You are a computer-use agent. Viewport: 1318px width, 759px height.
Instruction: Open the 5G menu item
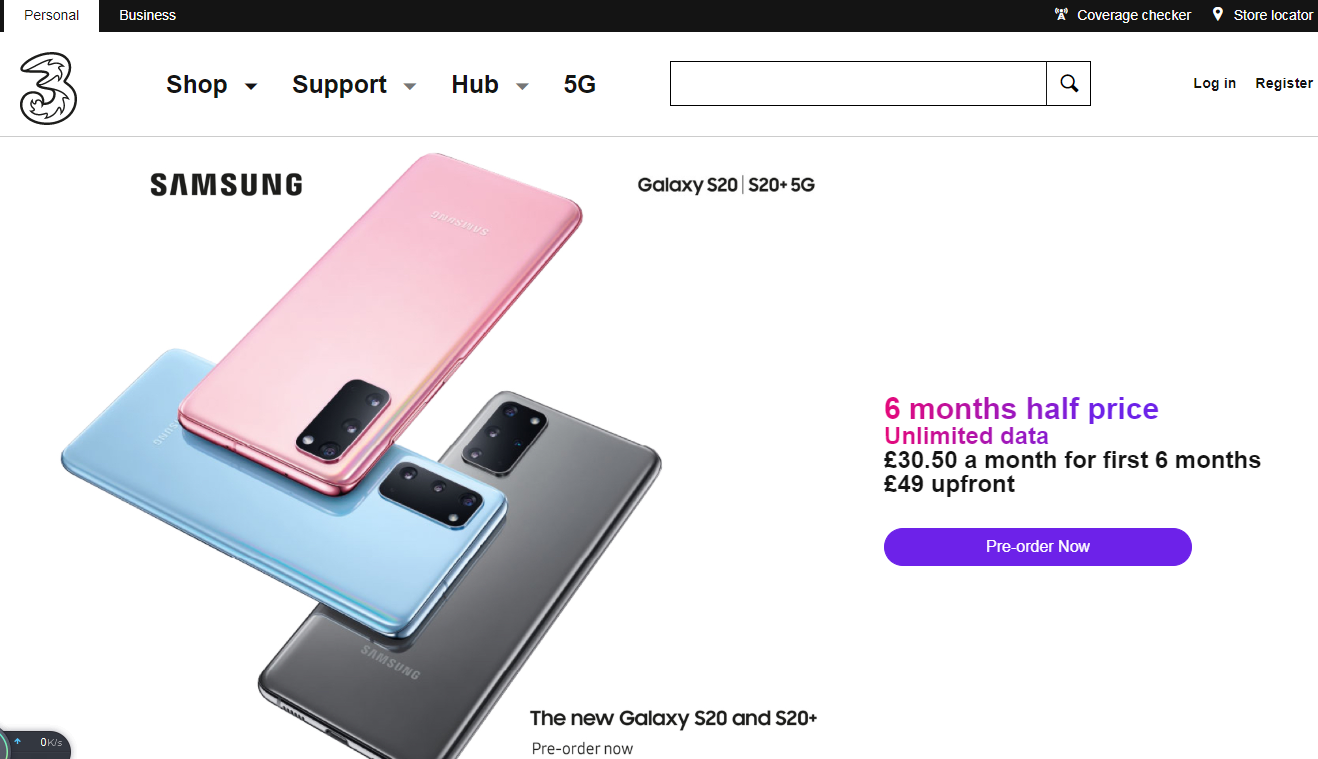click(580, 85)
